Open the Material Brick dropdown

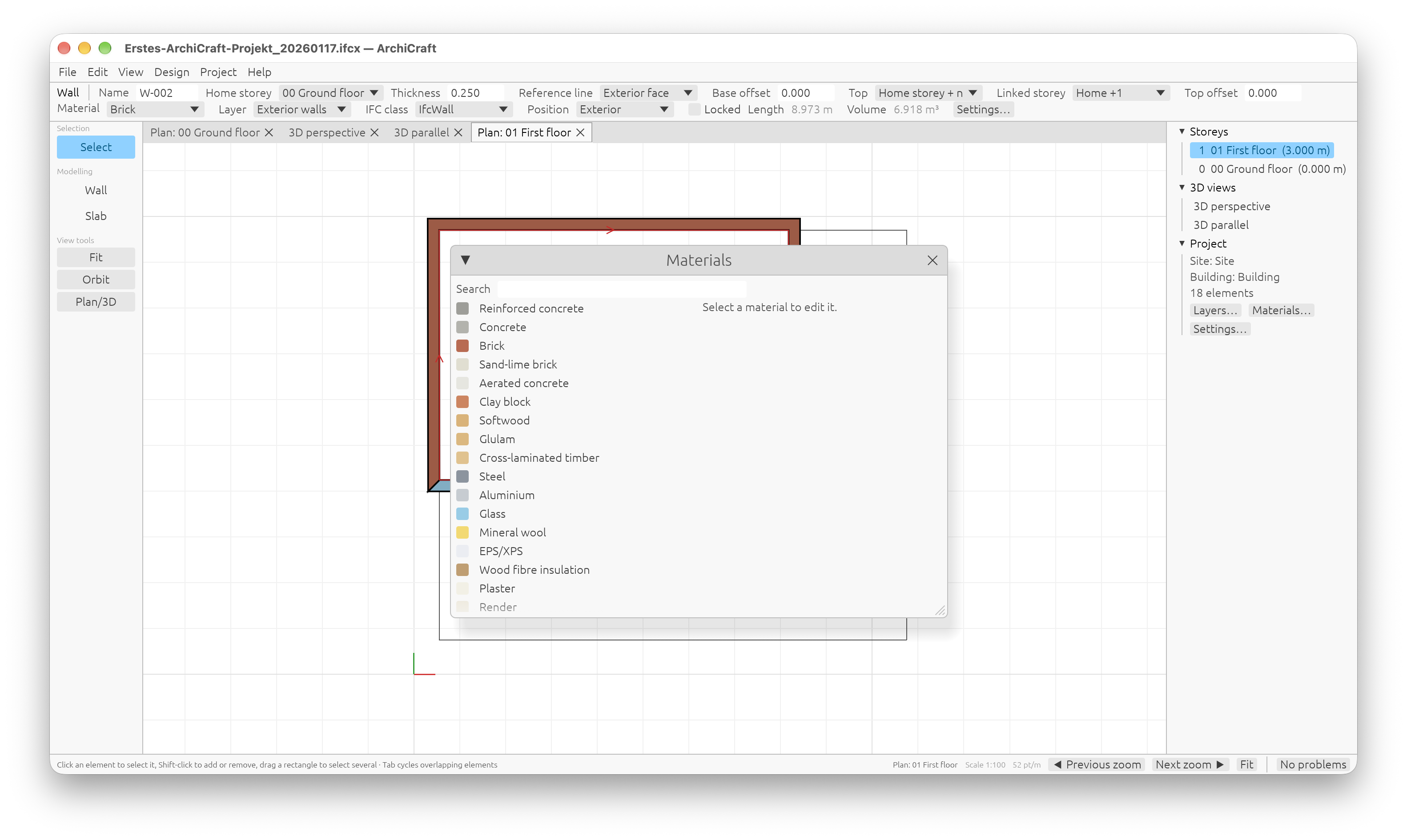[155, 110]
